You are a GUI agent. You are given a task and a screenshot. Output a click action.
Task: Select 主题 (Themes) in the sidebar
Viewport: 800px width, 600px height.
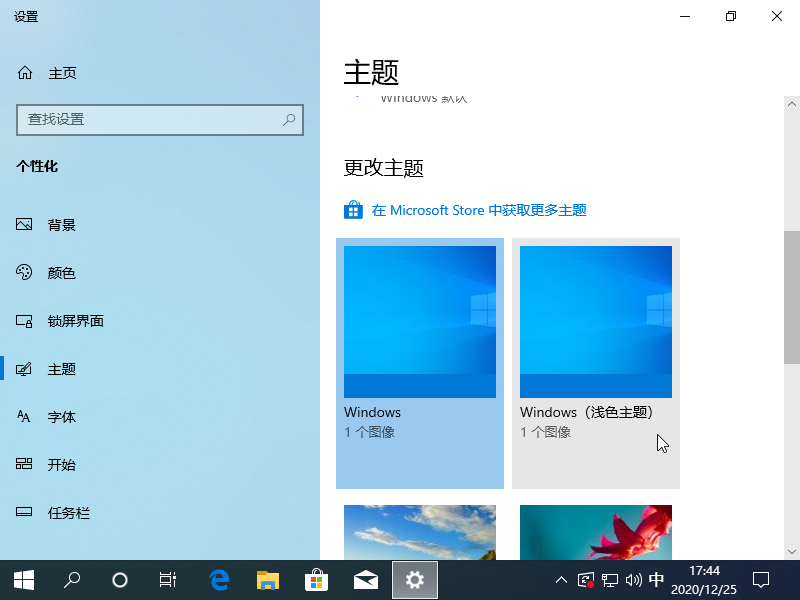point(60,368)
